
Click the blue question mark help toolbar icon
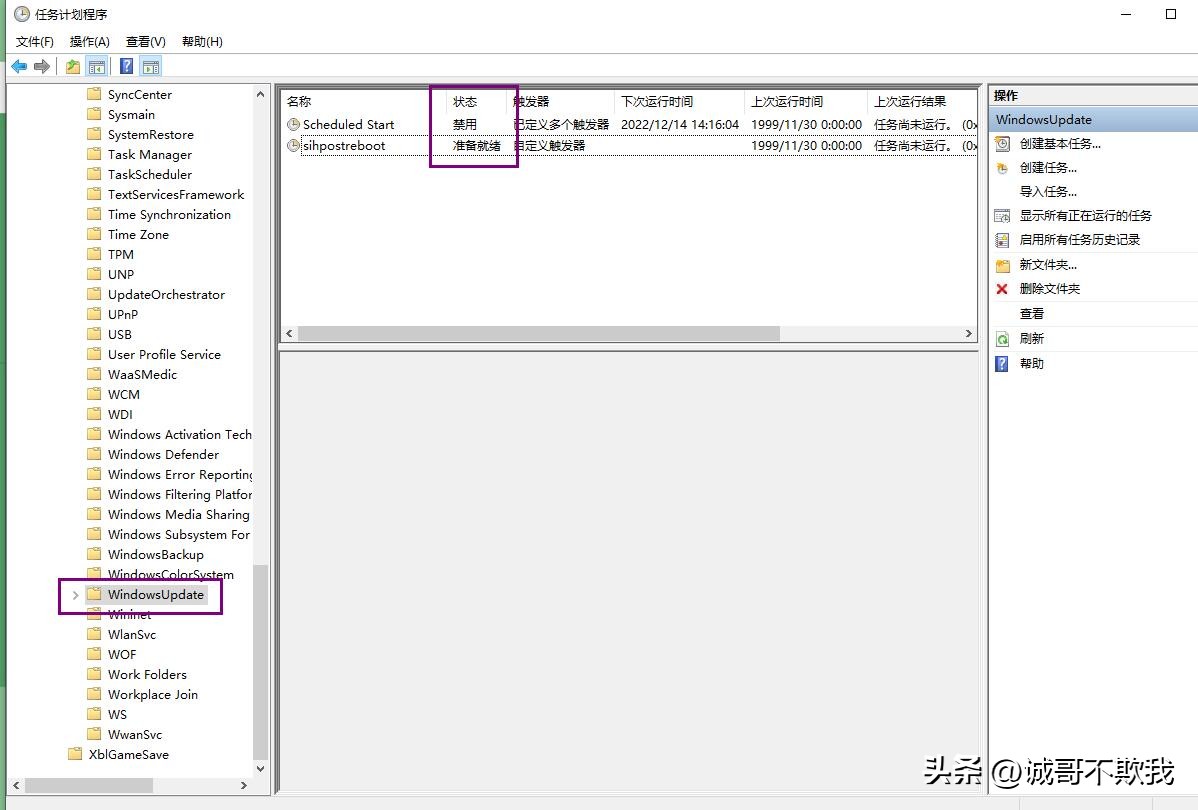(127, 66)
